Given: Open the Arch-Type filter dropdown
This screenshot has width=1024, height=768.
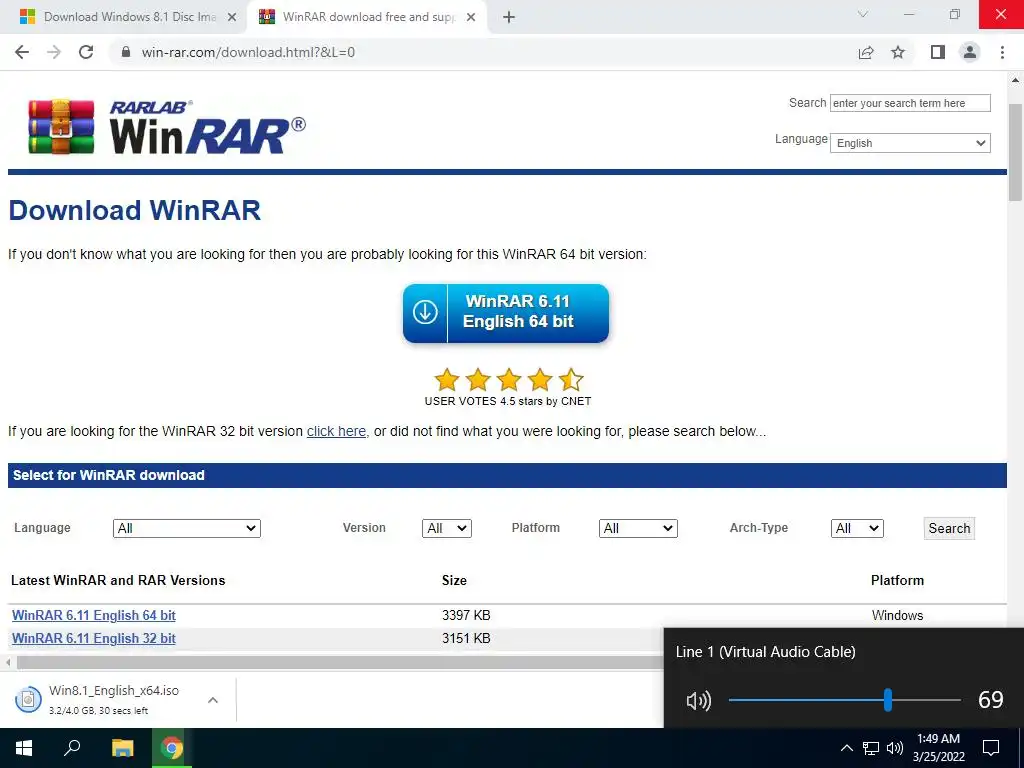Looking at the screenshot, I should pyautogui.click(x=857, y=528).
